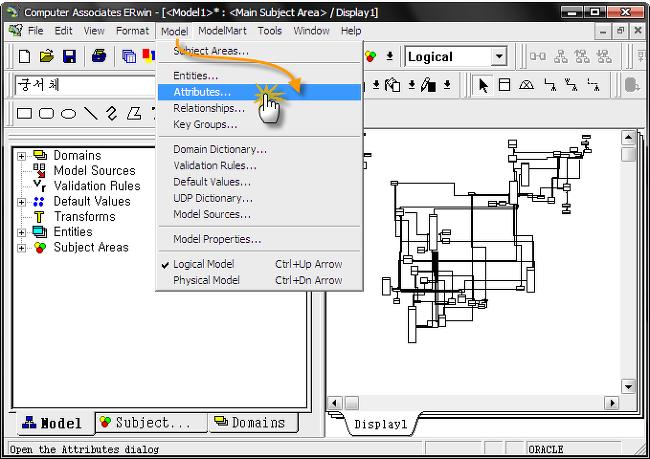650x459 pixels.
Task: Expand the Domains tree node
Action: pyautogui.click(x=21, y=156)
